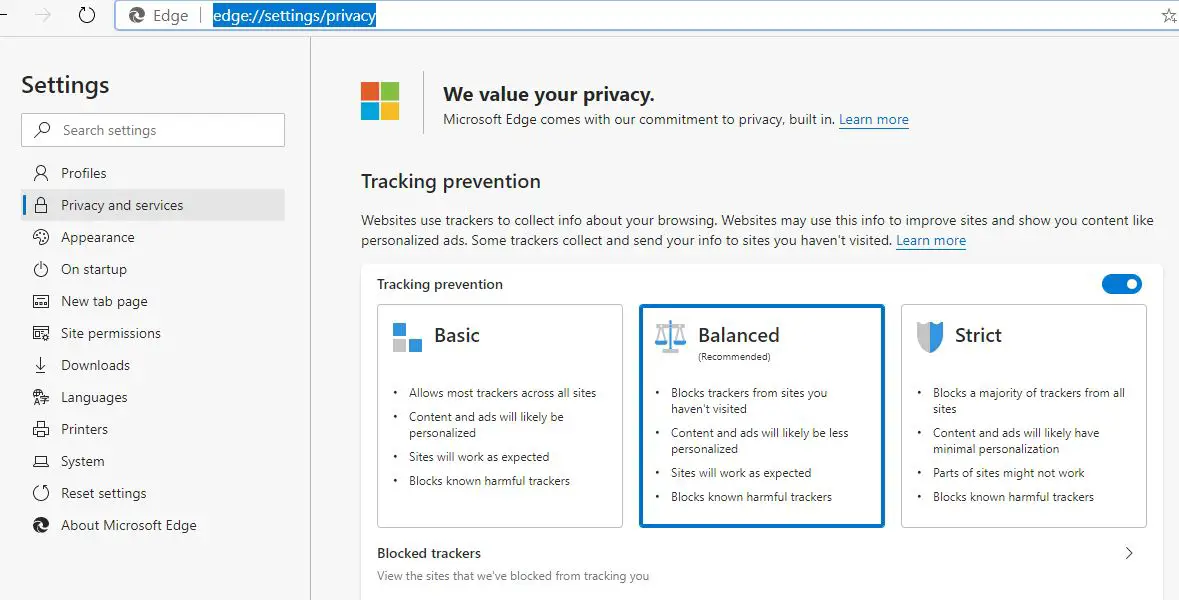
Task: Click the favorites star icon in address bar
Action: click(x=1169, y=16)
